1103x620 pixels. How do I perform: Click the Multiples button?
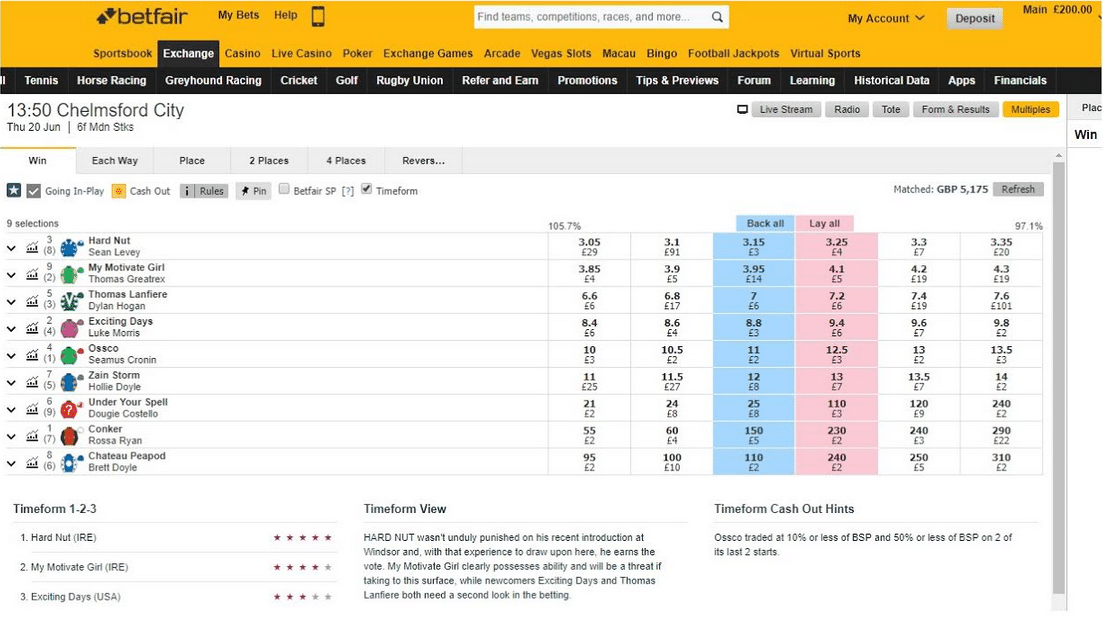(x=1031, y=109)
